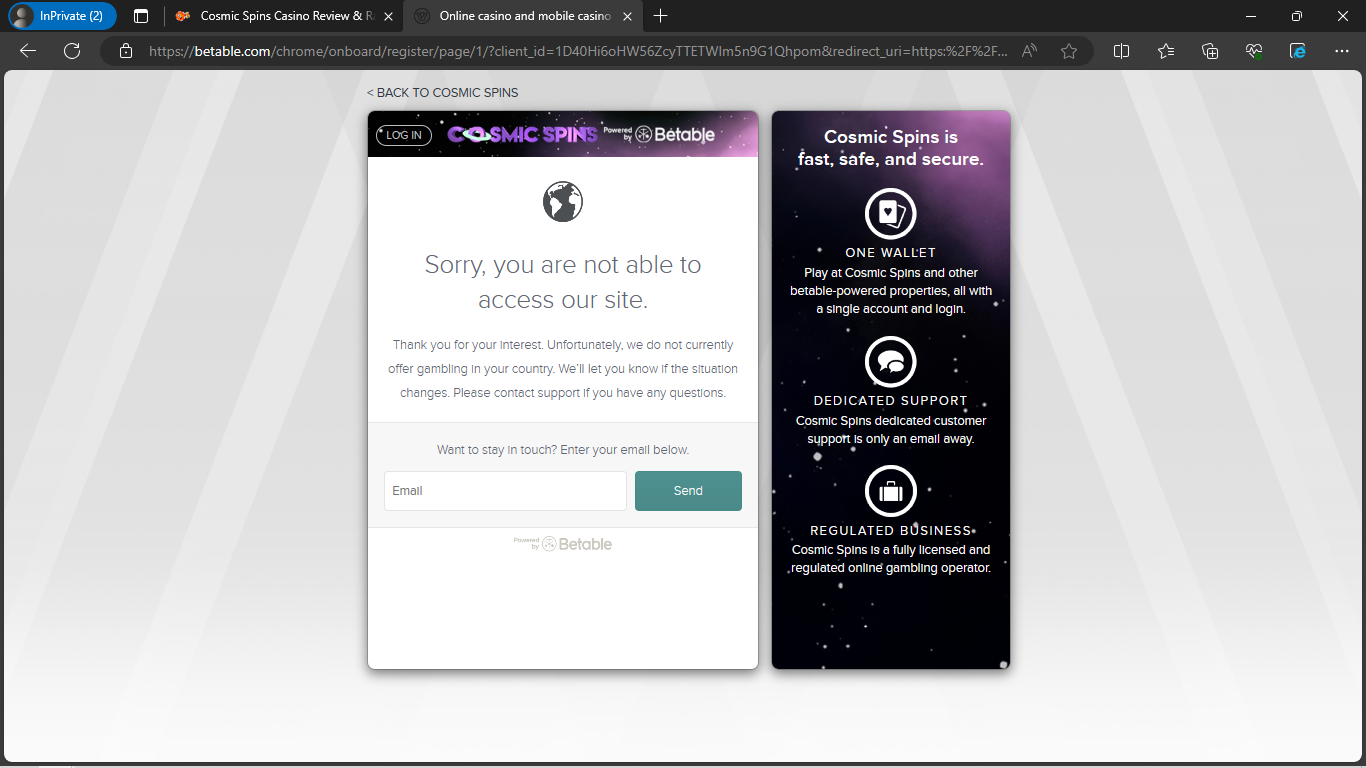Open the tab actions menu

click(141, 16)
